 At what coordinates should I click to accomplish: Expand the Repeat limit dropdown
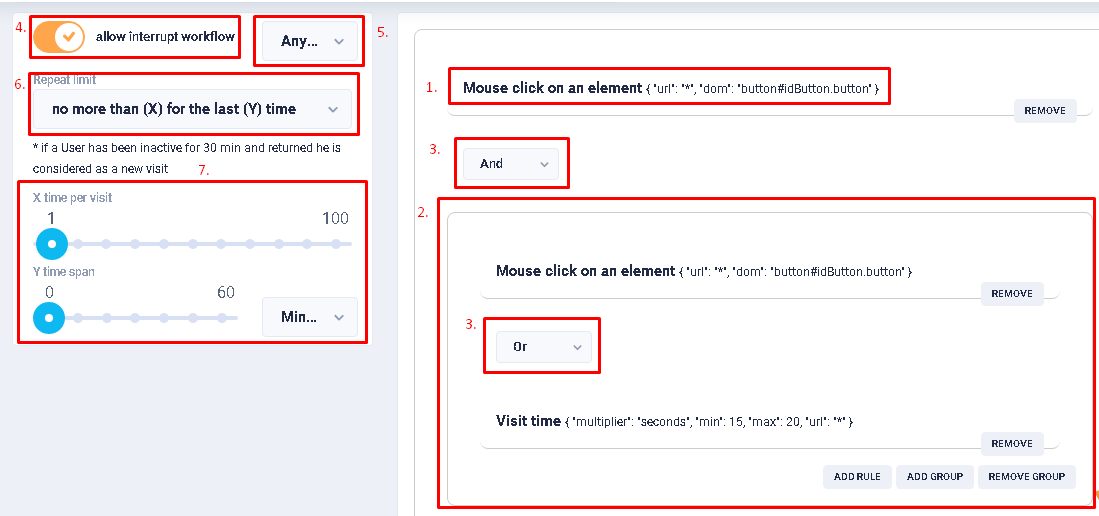coord(192,109)
